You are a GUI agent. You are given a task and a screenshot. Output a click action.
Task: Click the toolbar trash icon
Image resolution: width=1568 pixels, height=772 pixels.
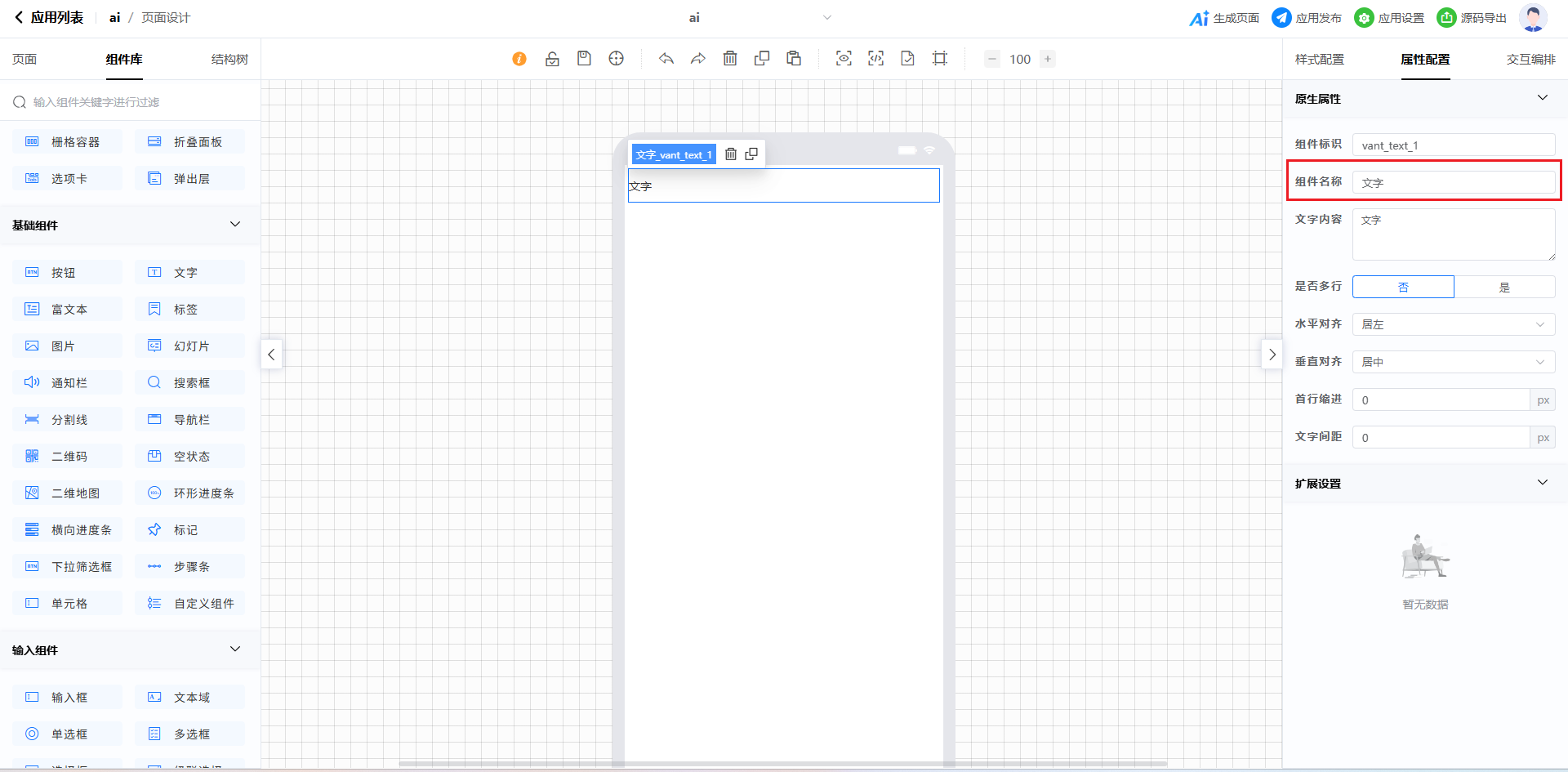730,59
